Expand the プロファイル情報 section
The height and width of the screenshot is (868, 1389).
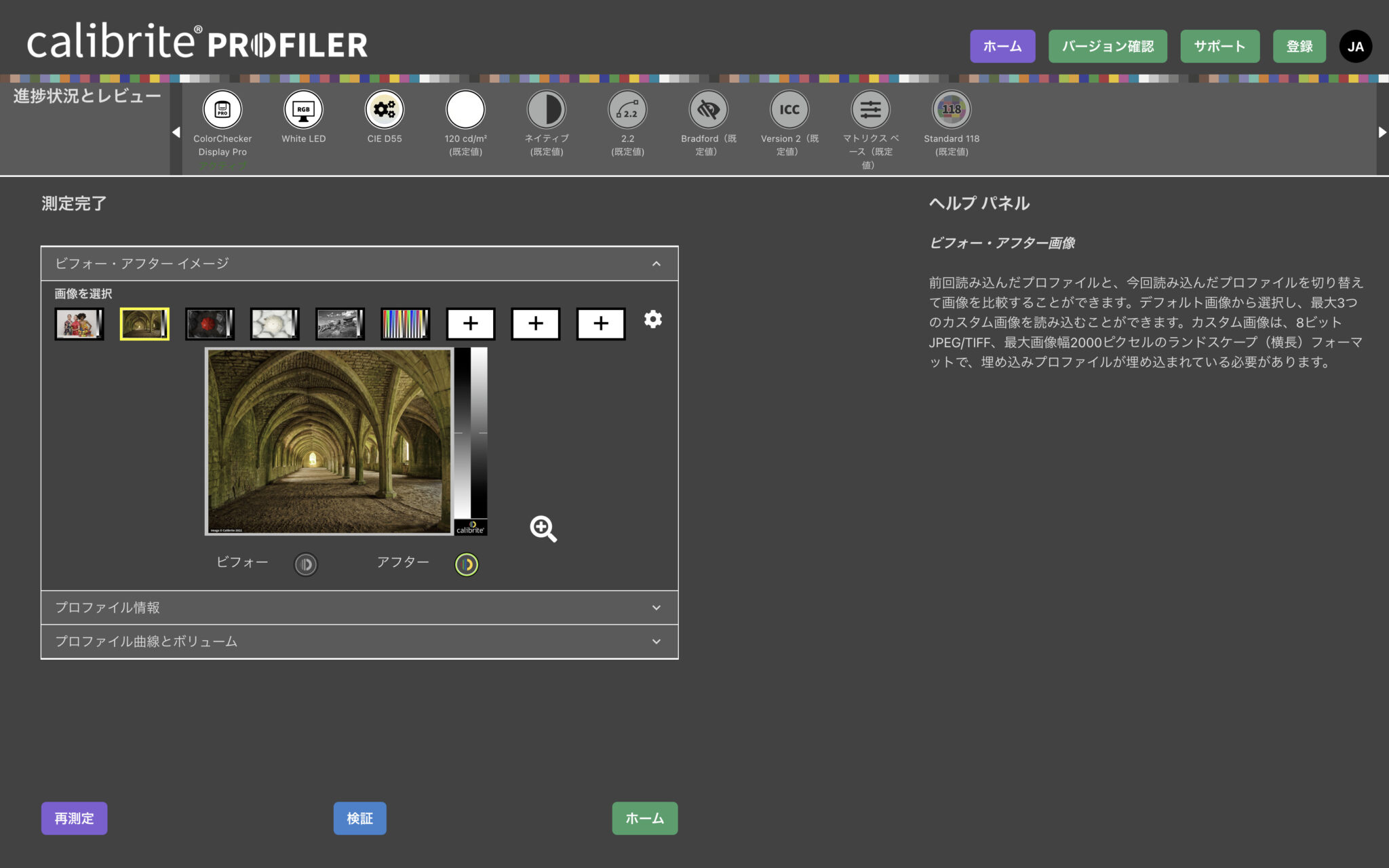656,608
